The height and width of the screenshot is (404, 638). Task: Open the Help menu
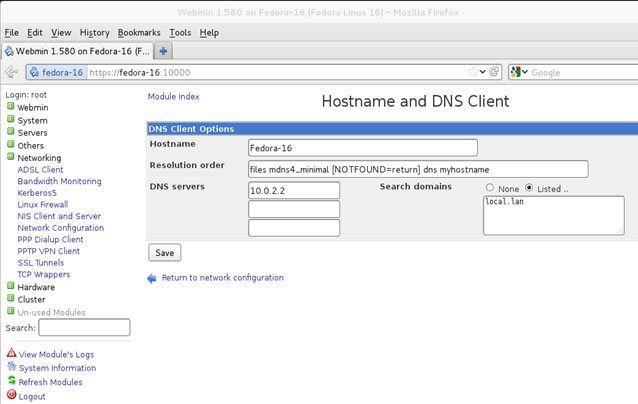point(209,33)
